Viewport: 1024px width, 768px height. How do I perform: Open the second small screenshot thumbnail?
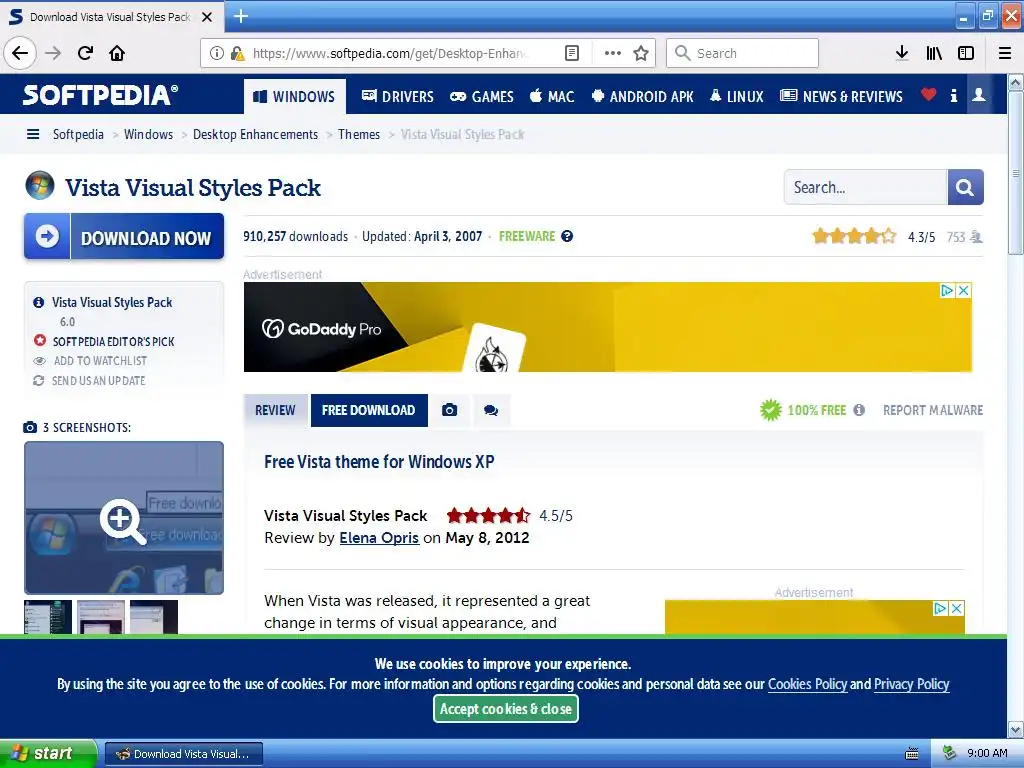101,616
